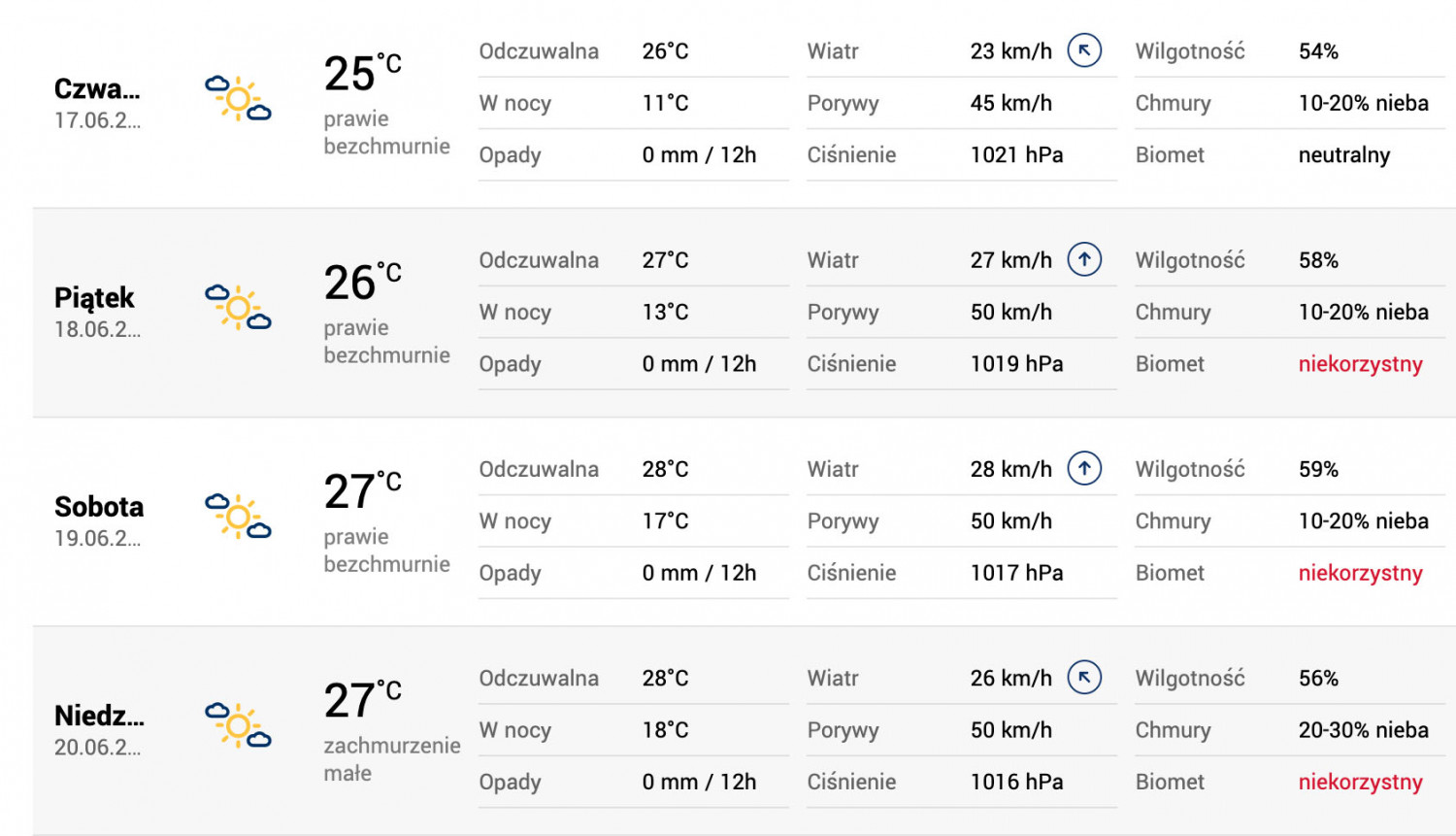Click the 20-30% nieba cloud value

[1363, 730]
